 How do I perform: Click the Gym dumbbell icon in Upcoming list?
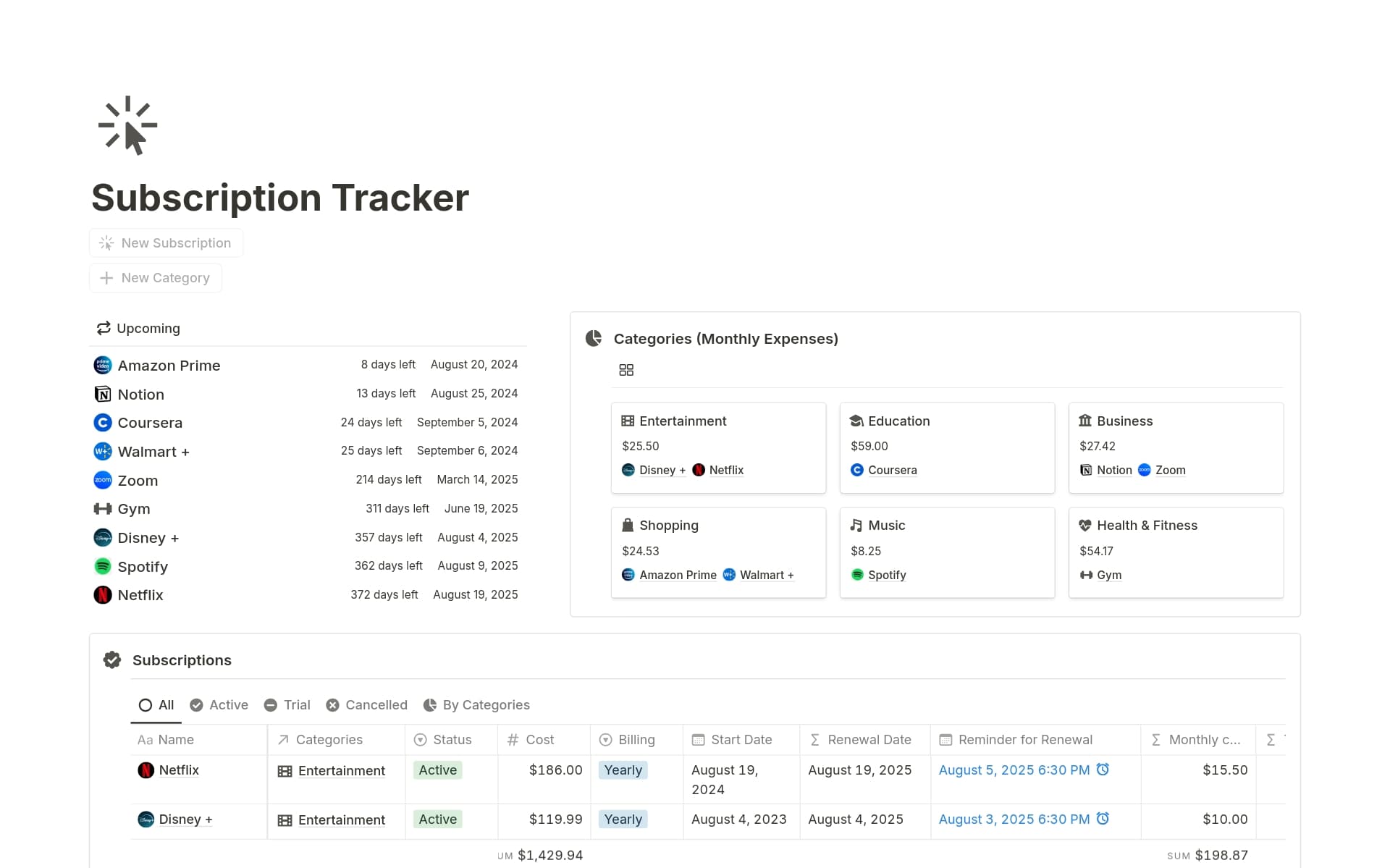tap(103, 509)
